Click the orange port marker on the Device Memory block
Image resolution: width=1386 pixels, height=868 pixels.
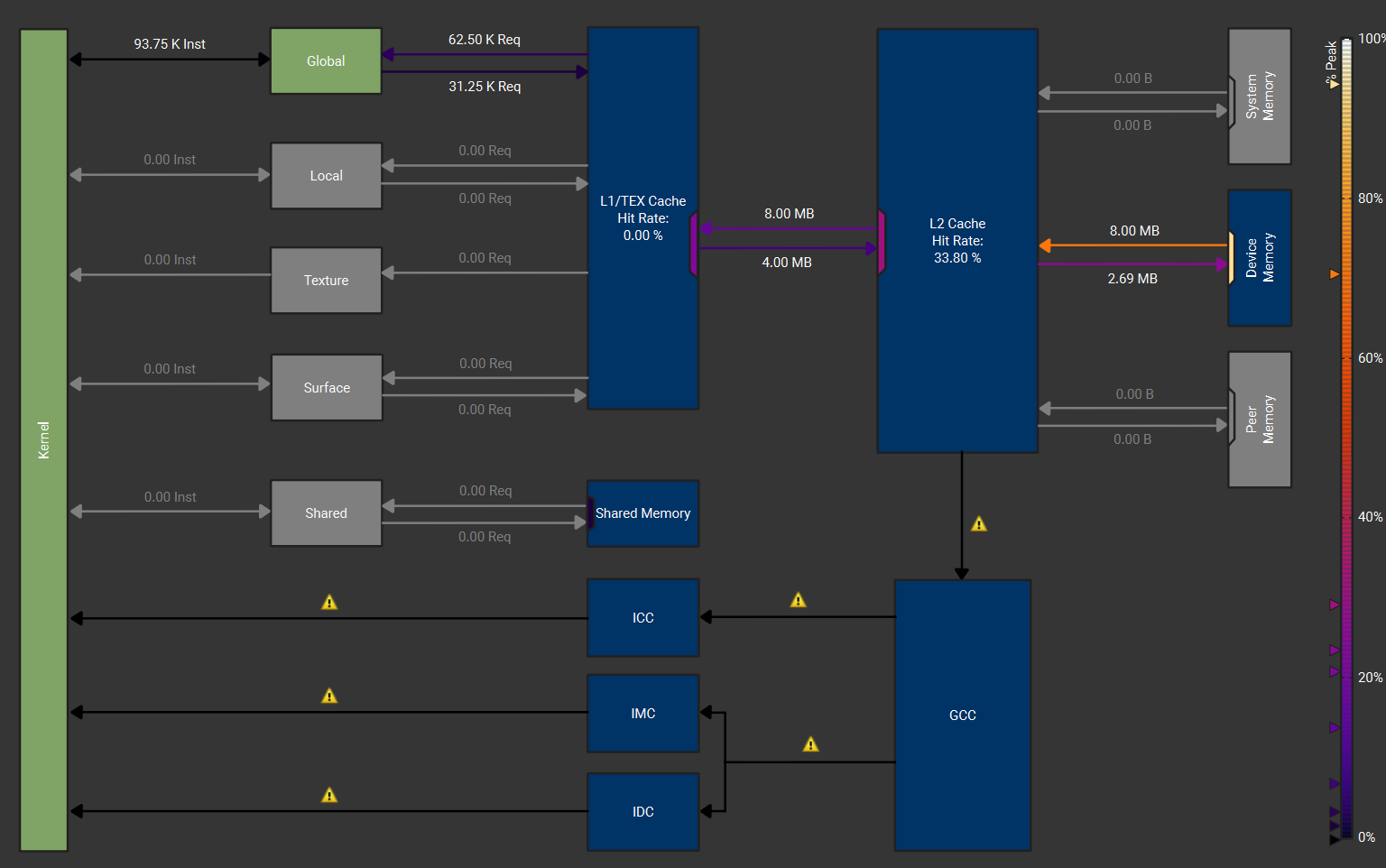pyautogui.click(x=1231, y=257)
